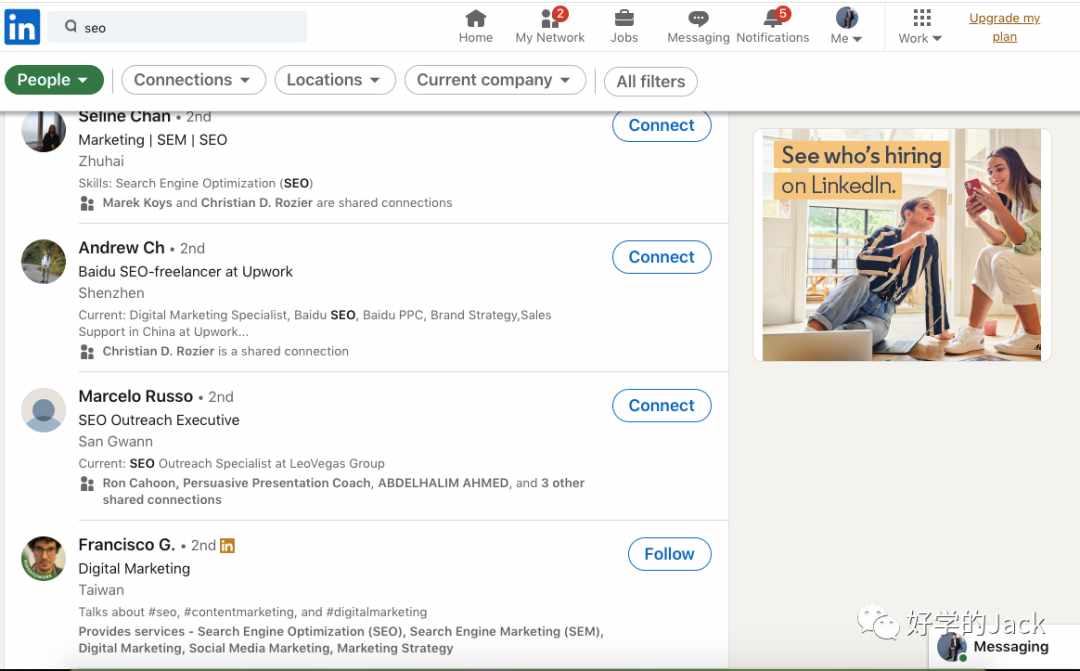Click Francisco G. LinkedIn premium badge
Image resolution: width=1080 pixels, height=671 pixels.
[x=227, y=546]
